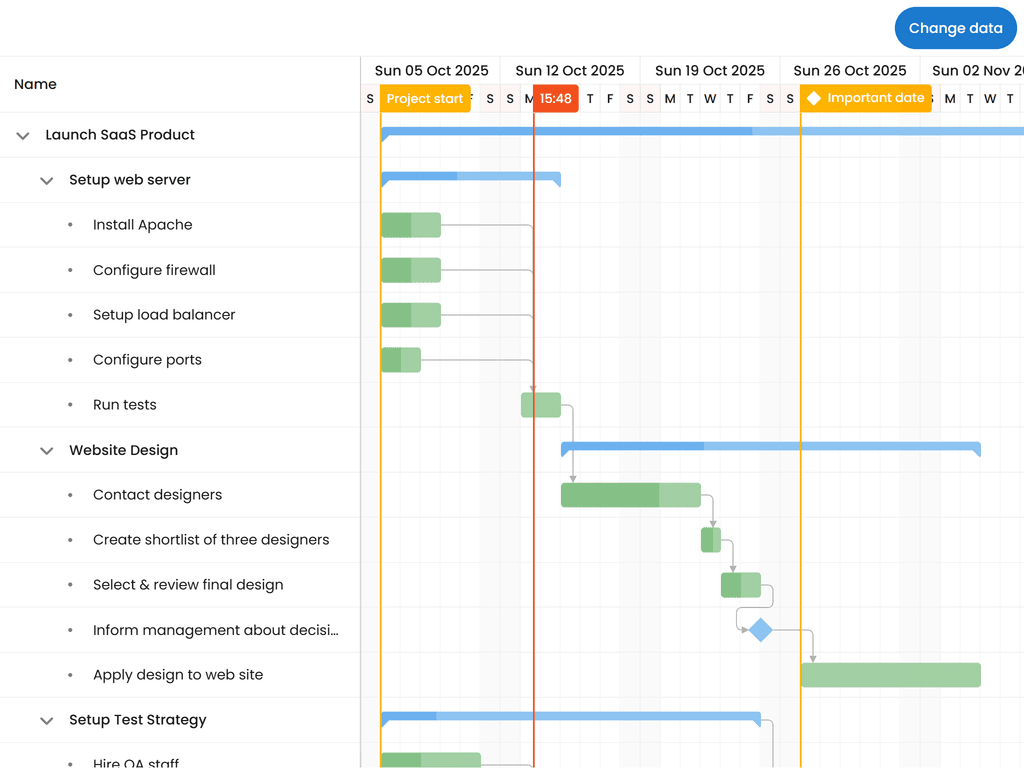Select the Configure firewall task name
Screen dimensions: 1024x768
coord(154,269)
